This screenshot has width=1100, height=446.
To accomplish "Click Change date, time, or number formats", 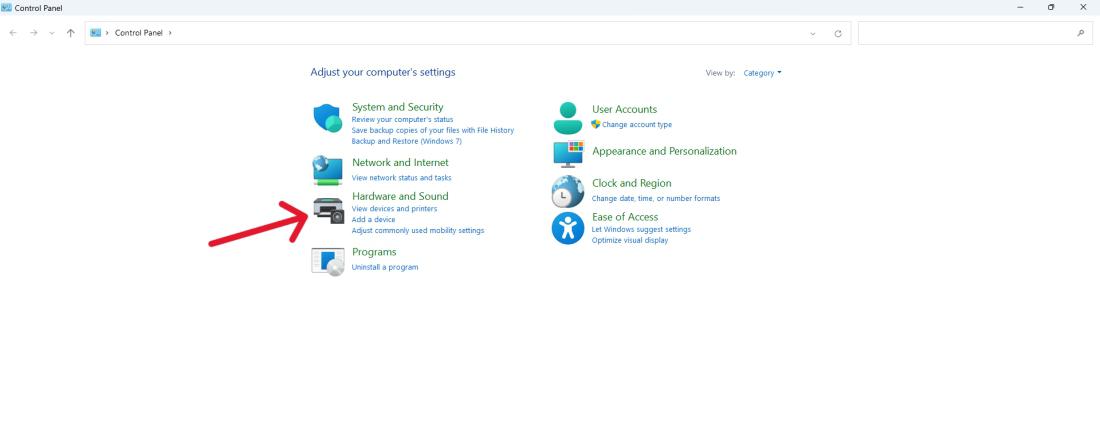I will (656, 198).
